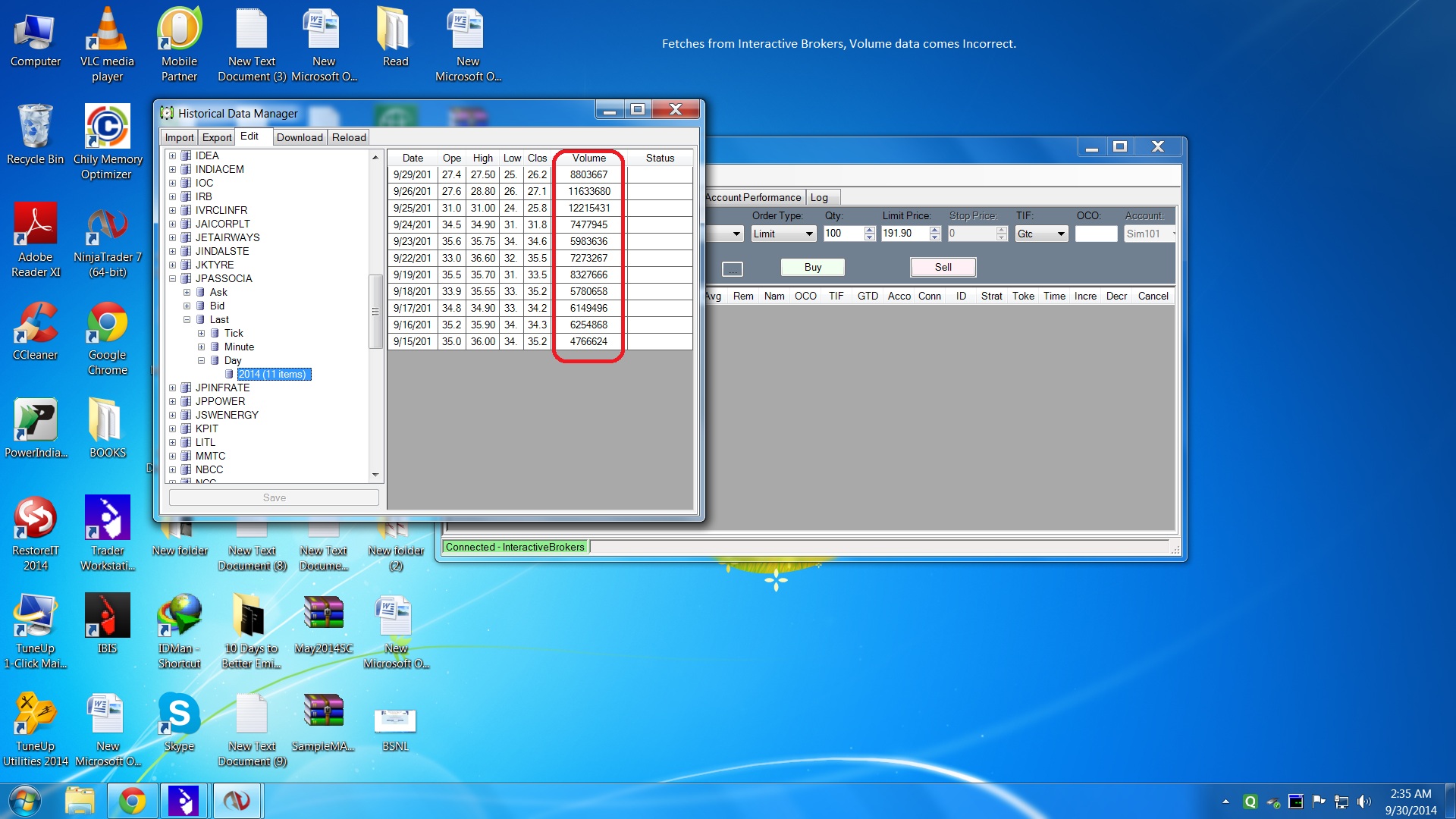Click the instrument tree vertical scrollbar

[x=375, y=311]
